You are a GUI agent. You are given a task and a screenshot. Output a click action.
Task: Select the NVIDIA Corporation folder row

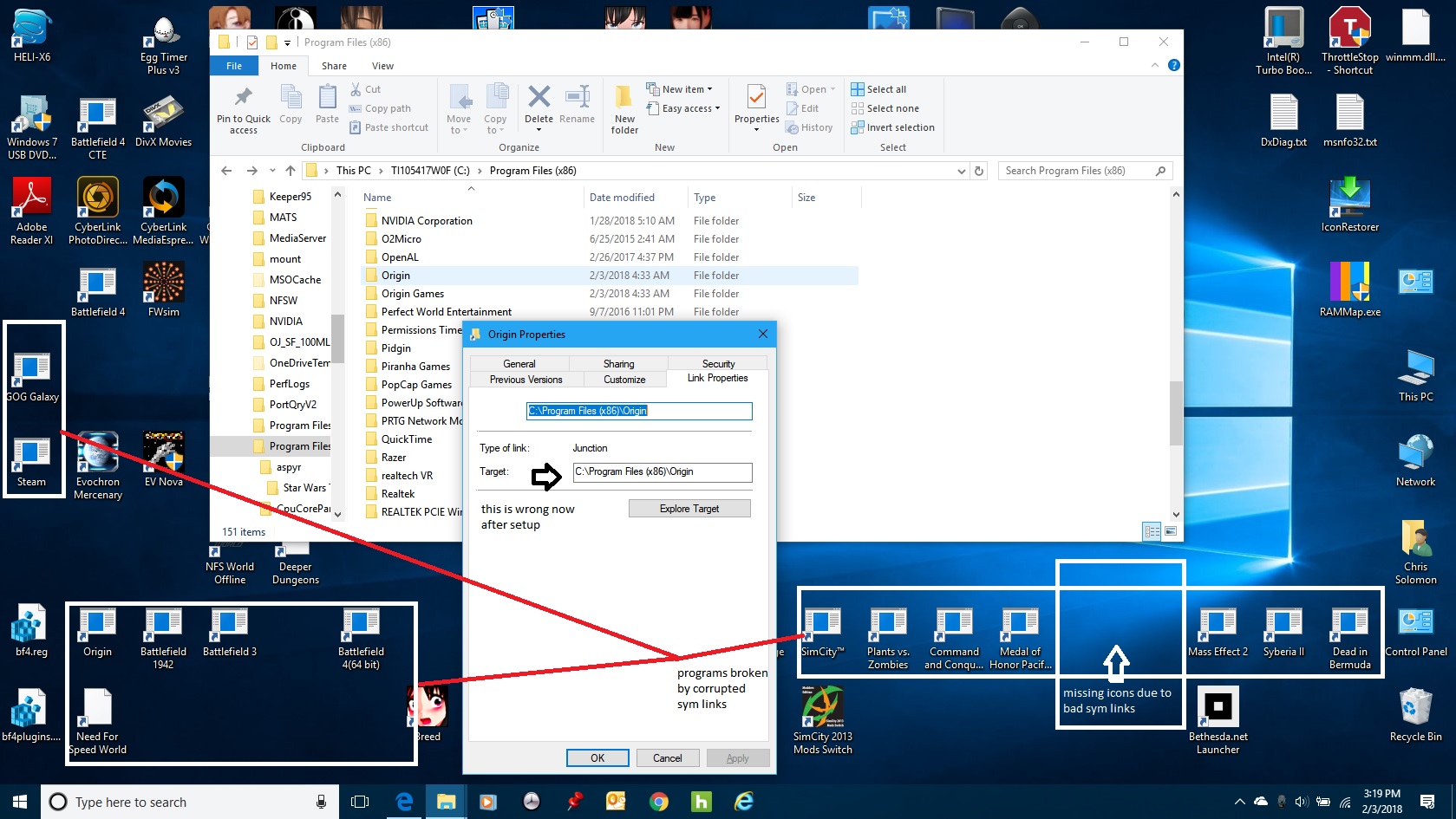click(609, 221)
